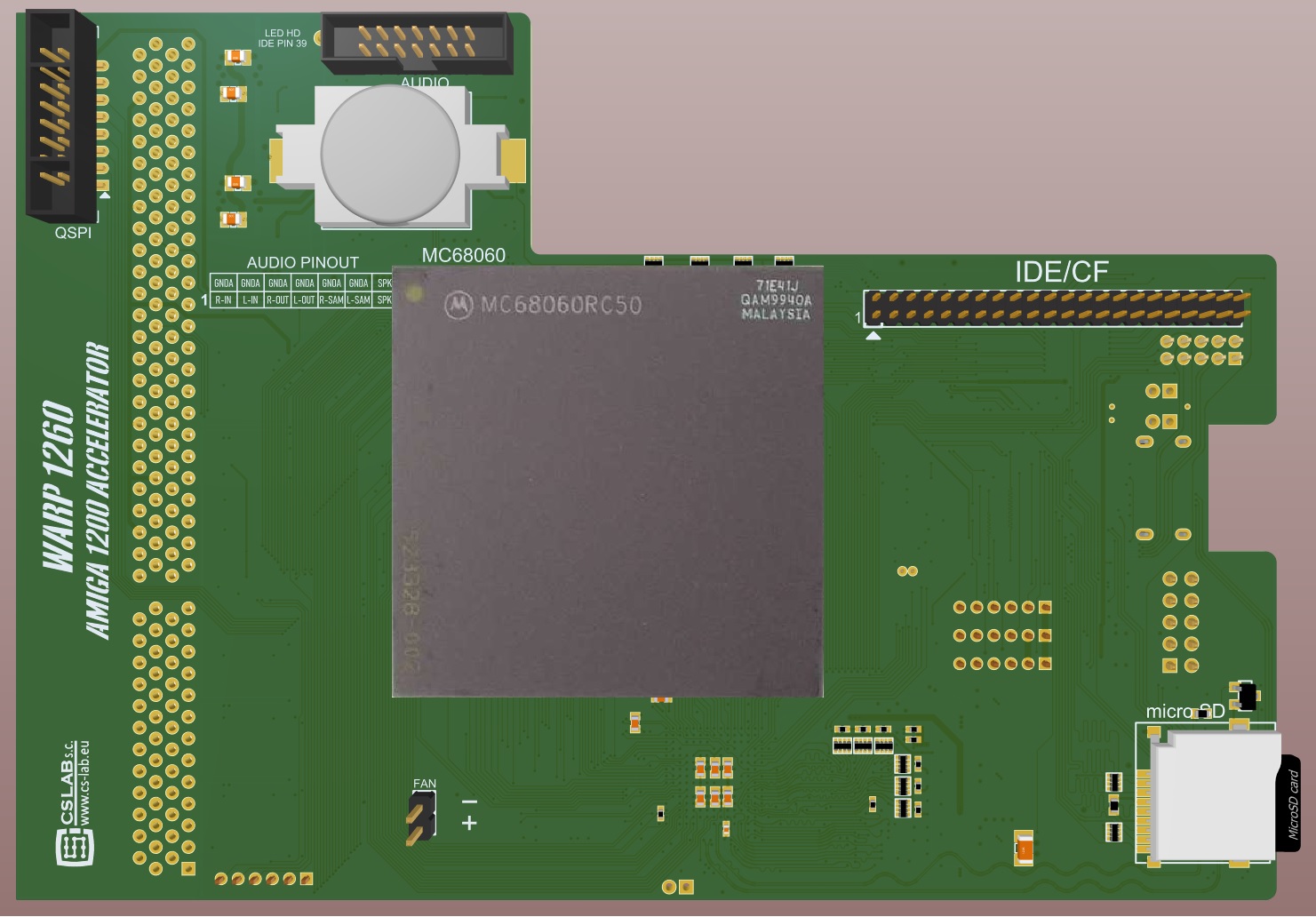The width and height of the screenshot is (1316, 917).
Task: Click the black QSPI connector
Action: click(60, 116)
